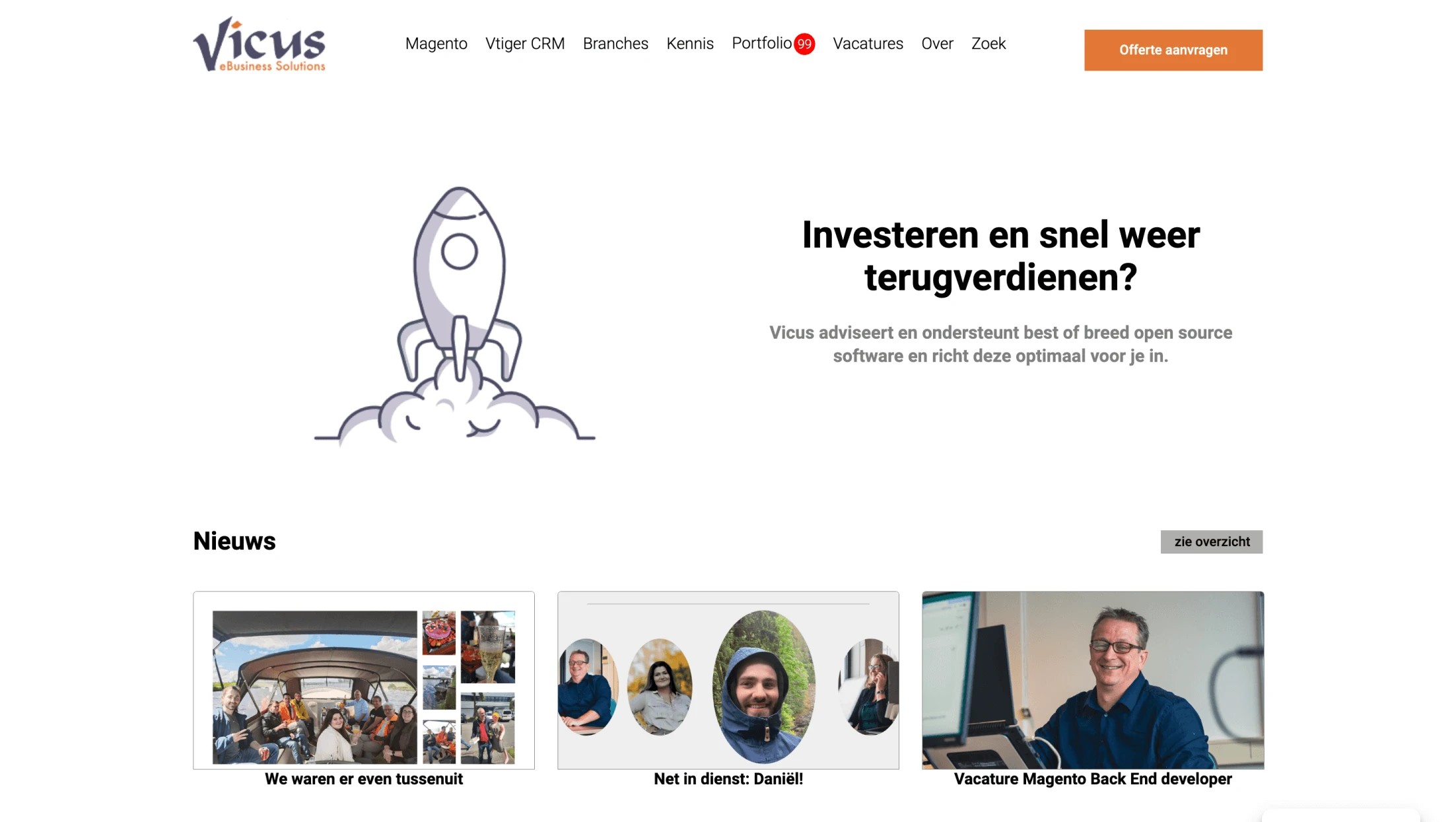Open the boat trip photo collage thumbnail
The height and width of the screenshot is (822, 1456).
click(364, 680)
